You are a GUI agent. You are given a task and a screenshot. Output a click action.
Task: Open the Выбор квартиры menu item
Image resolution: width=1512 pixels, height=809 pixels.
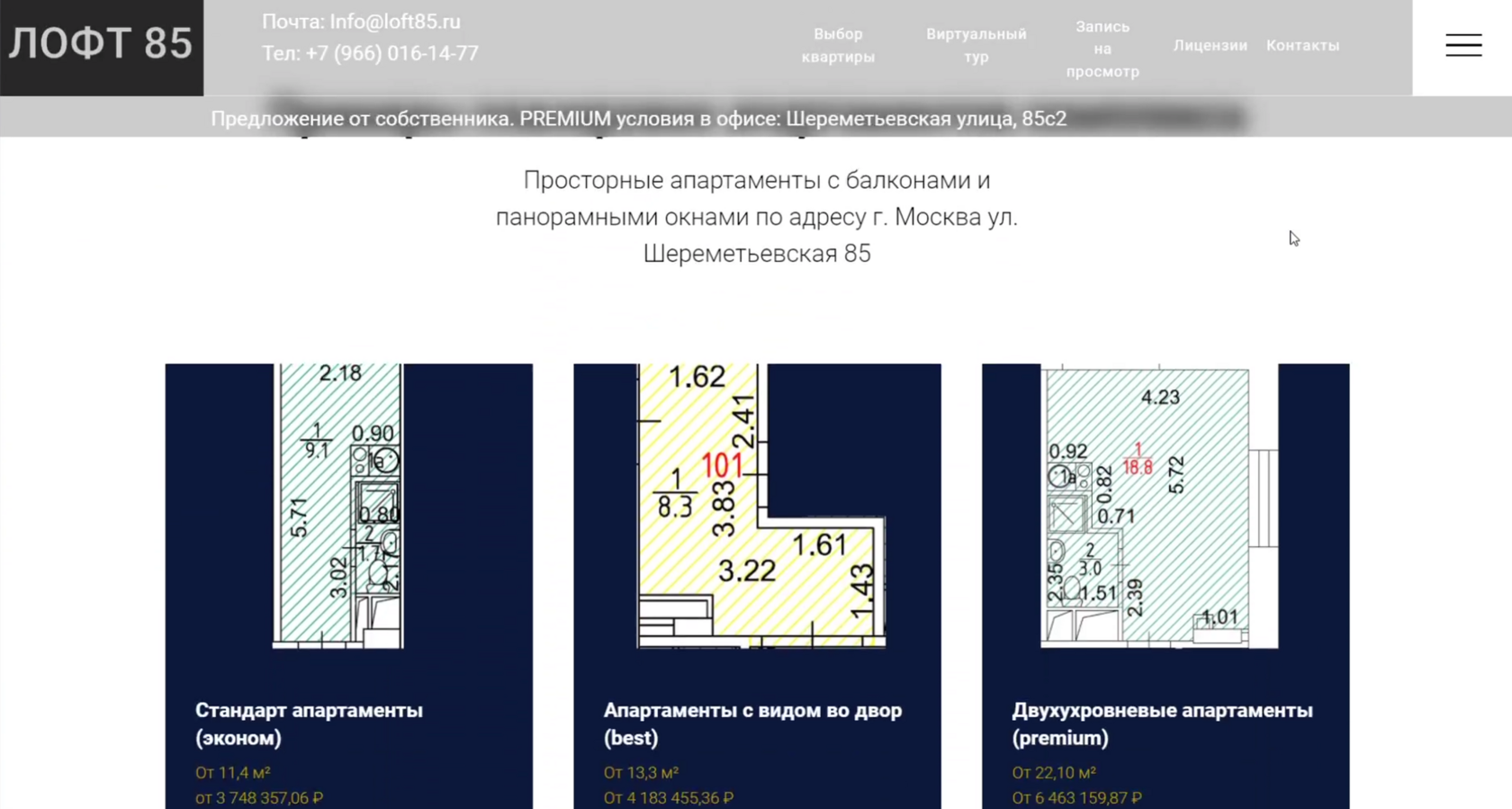pyautogui.click(x=838, y=45)
